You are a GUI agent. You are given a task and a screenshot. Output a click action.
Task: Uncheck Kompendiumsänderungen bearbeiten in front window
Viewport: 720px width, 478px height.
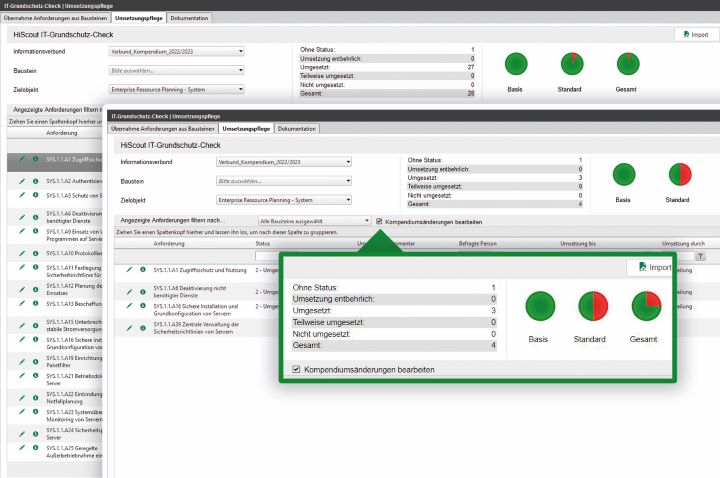point(379,221)
